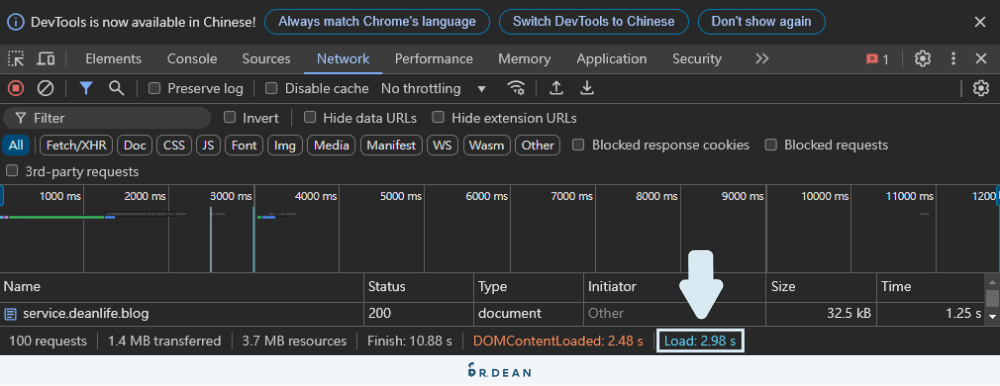Close the DevTools panel
The image size is (1000, 386).
tap(982, 59)
